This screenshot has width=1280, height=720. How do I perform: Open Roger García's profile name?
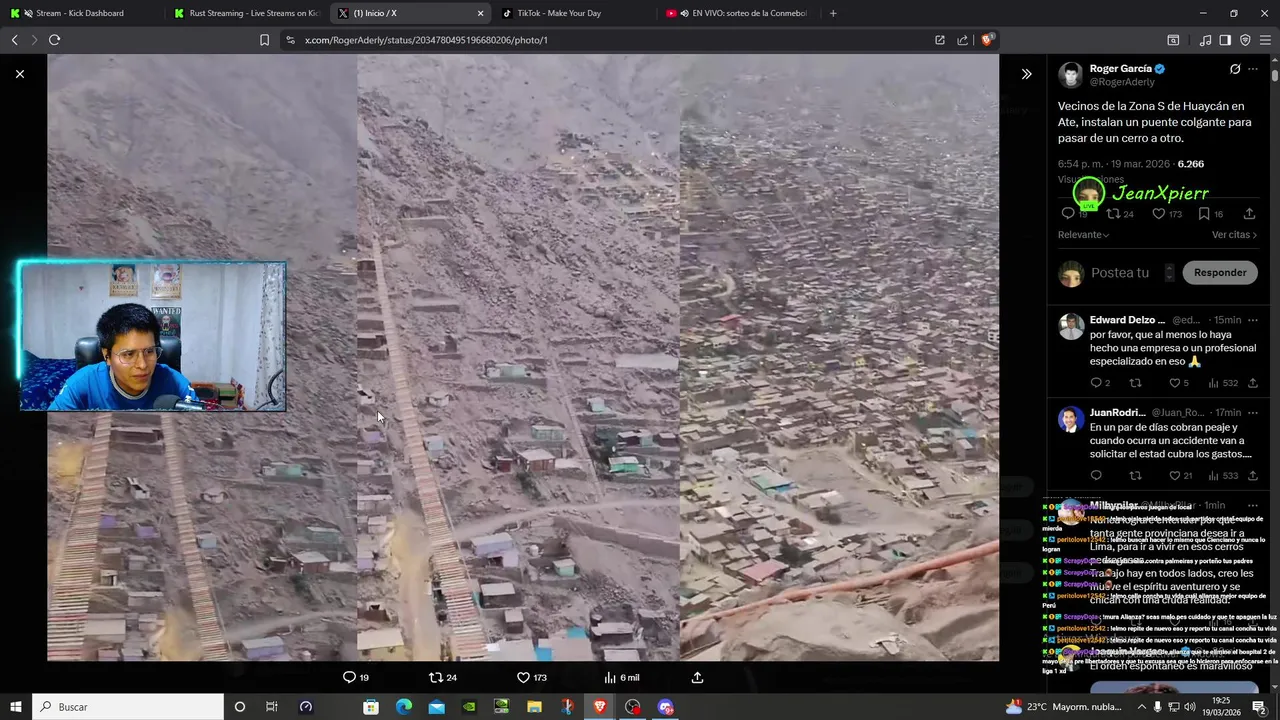point(1120,69)
